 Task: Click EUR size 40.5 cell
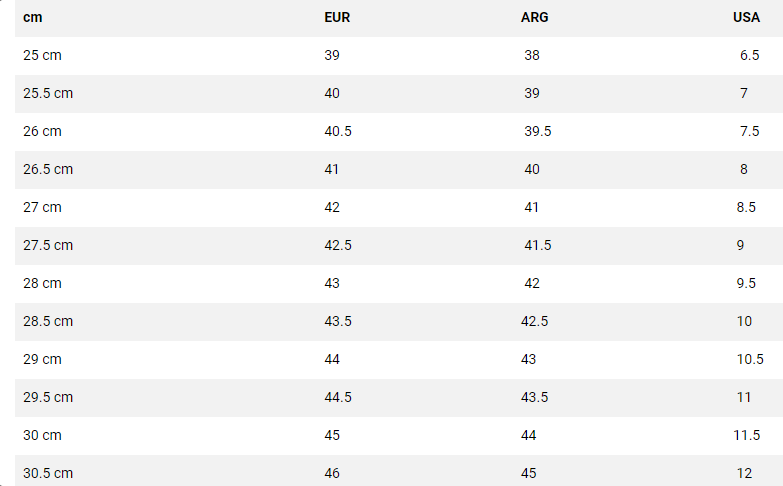(x=338, y=131)
